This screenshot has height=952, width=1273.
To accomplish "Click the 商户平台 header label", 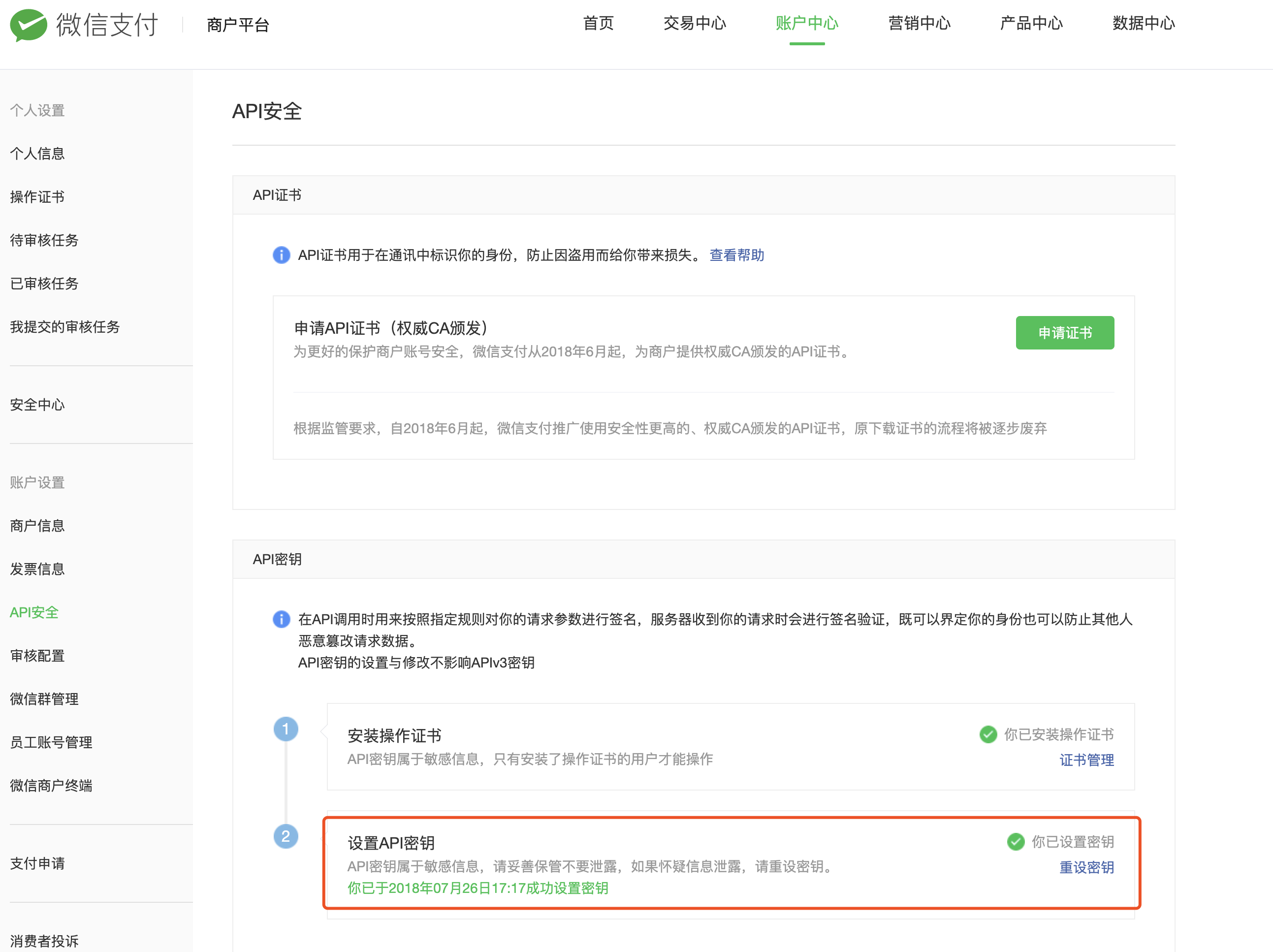I will click(x=238, y=25).
